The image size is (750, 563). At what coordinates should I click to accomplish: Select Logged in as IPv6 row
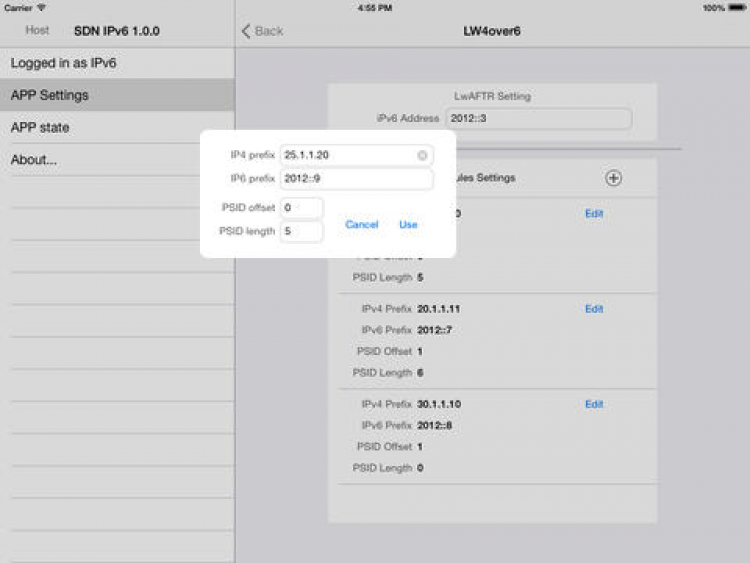(x=117, y=63)
